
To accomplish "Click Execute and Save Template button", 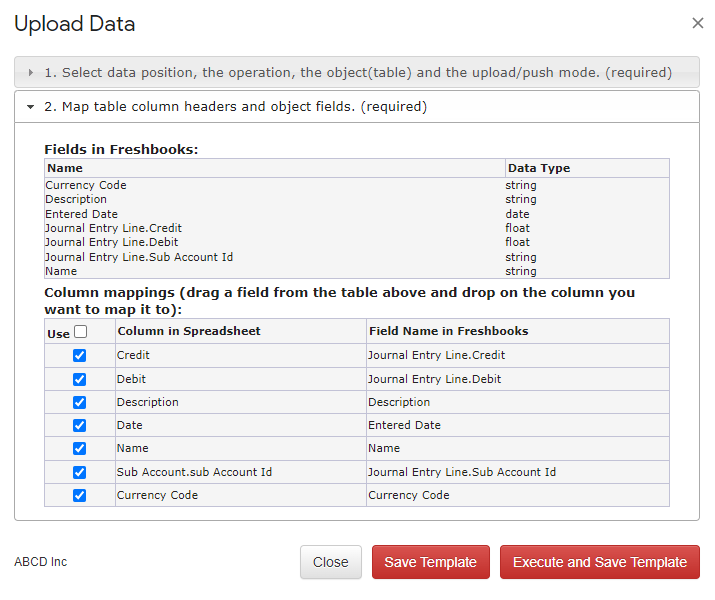I will [x=600, y=562].
